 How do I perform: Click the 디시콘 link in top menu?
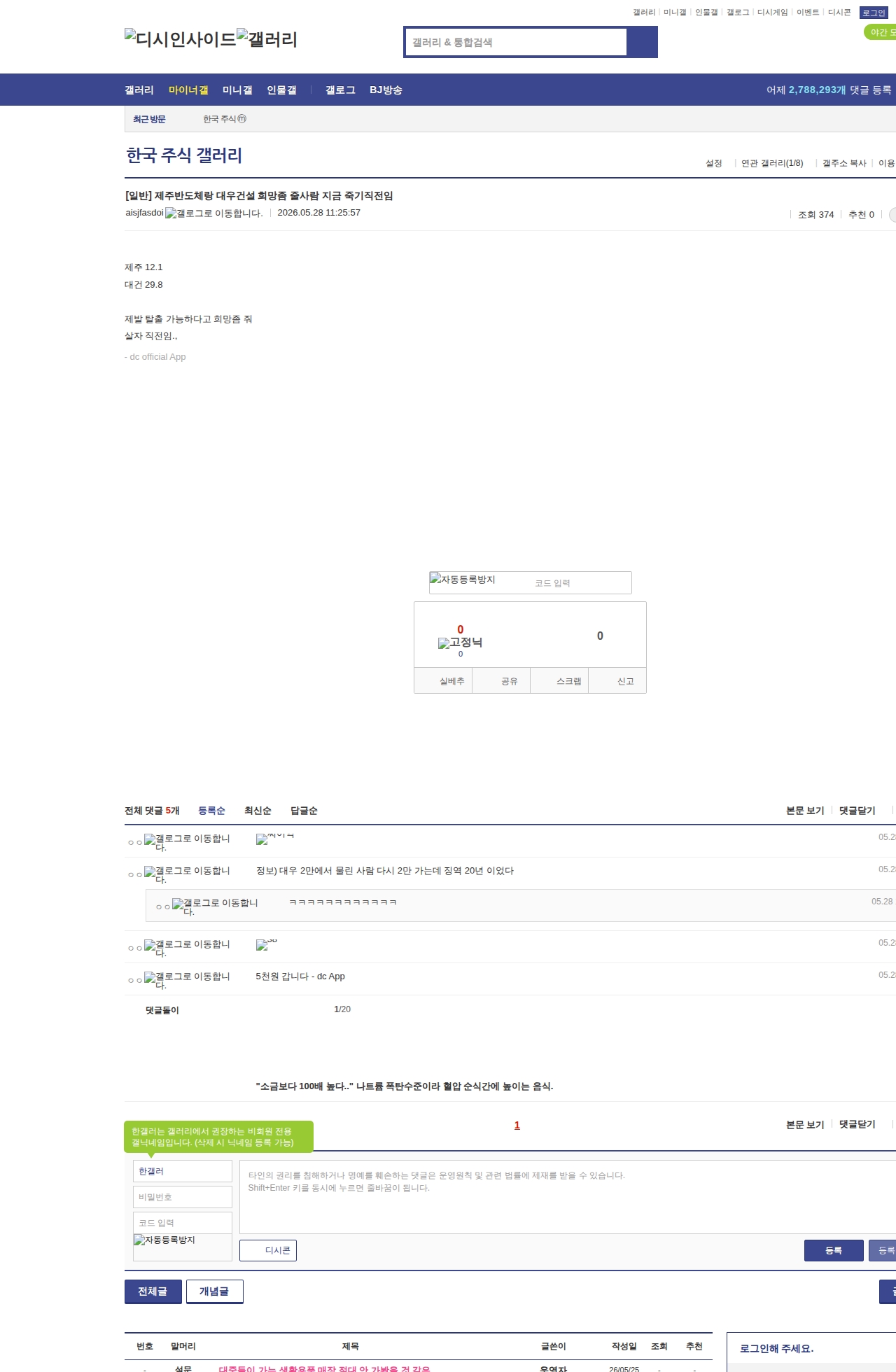[x=839, y=13]
